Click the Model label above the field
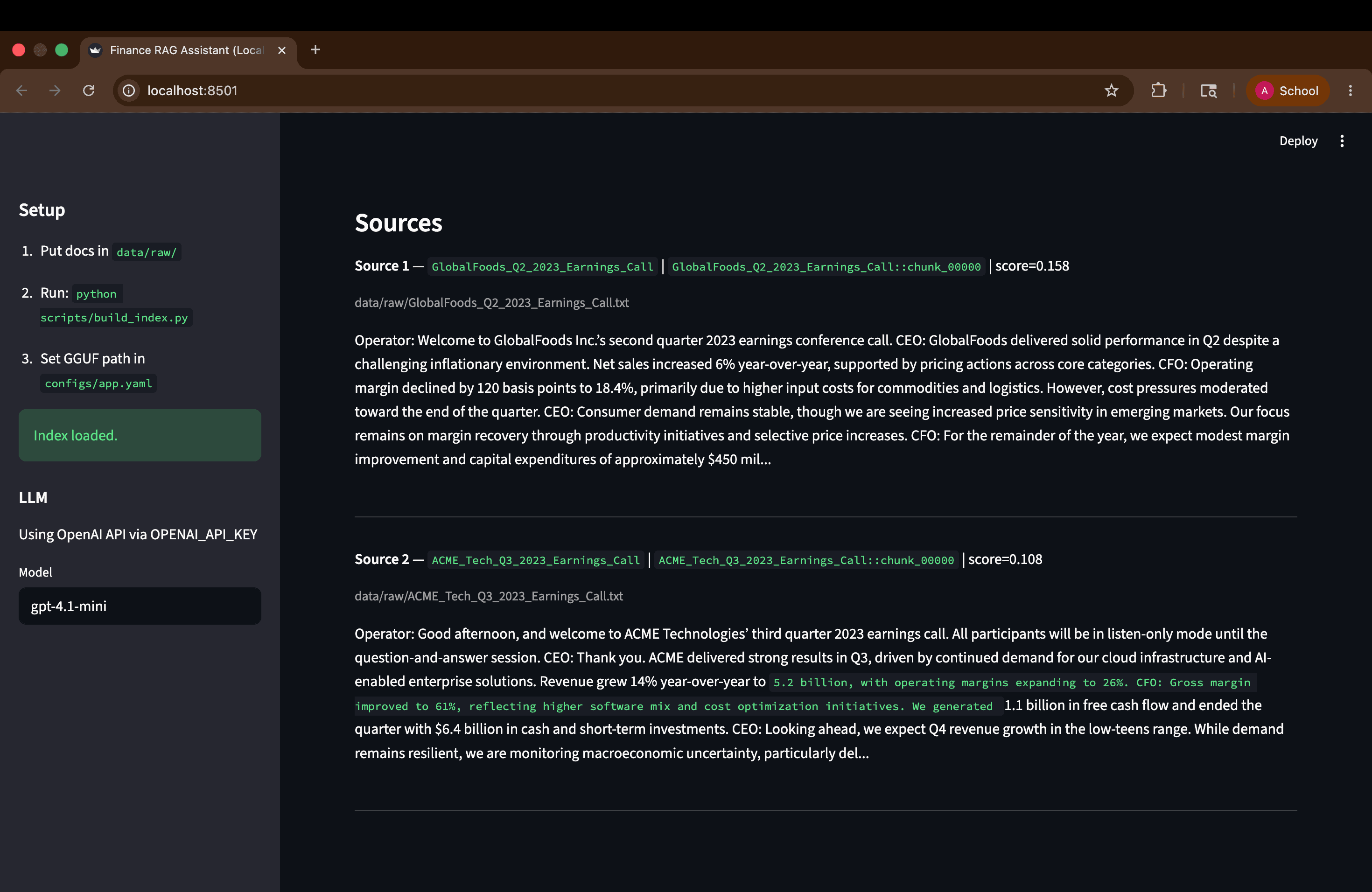The image size is (1372, 892). 36,571
